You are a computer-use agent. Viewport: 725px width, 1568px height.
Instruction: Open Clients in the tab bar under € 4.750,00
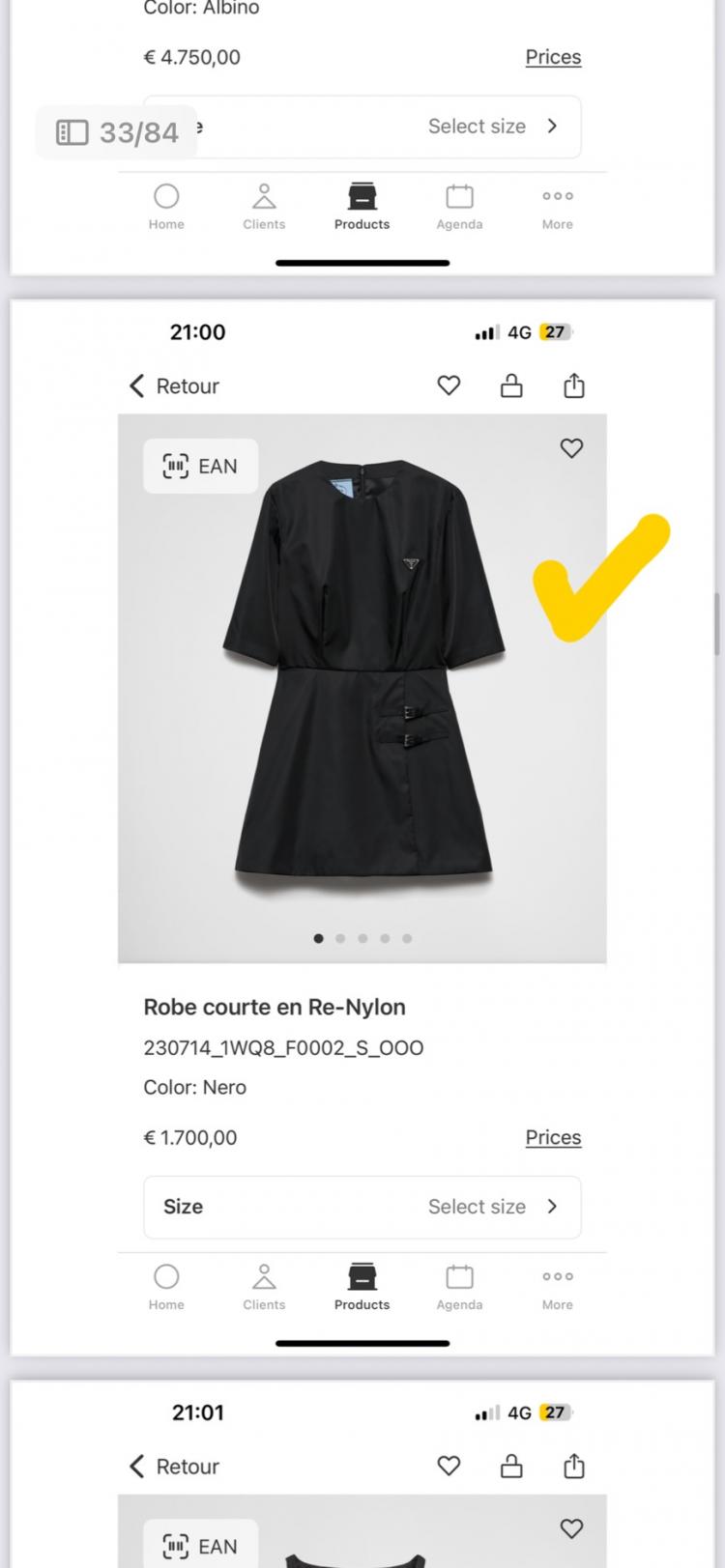coord(264,207)
